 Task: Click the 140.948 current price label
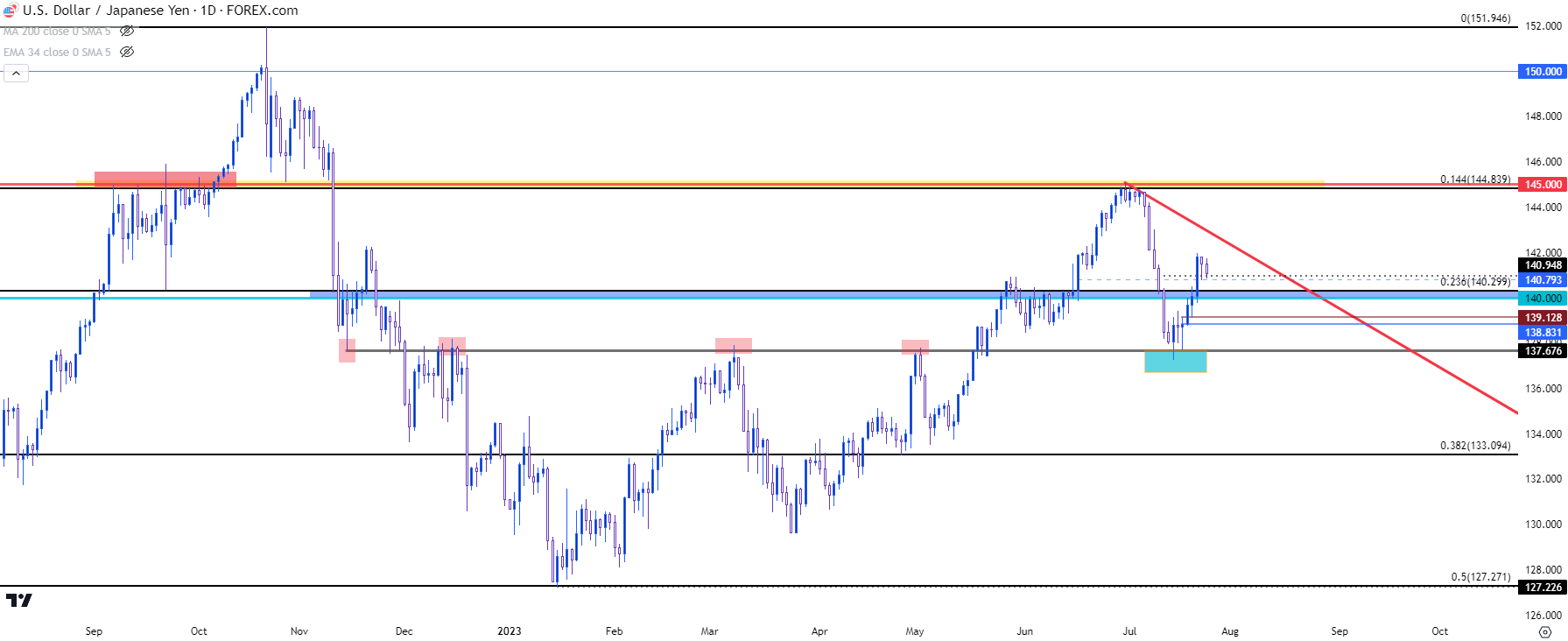point(1542,265)
